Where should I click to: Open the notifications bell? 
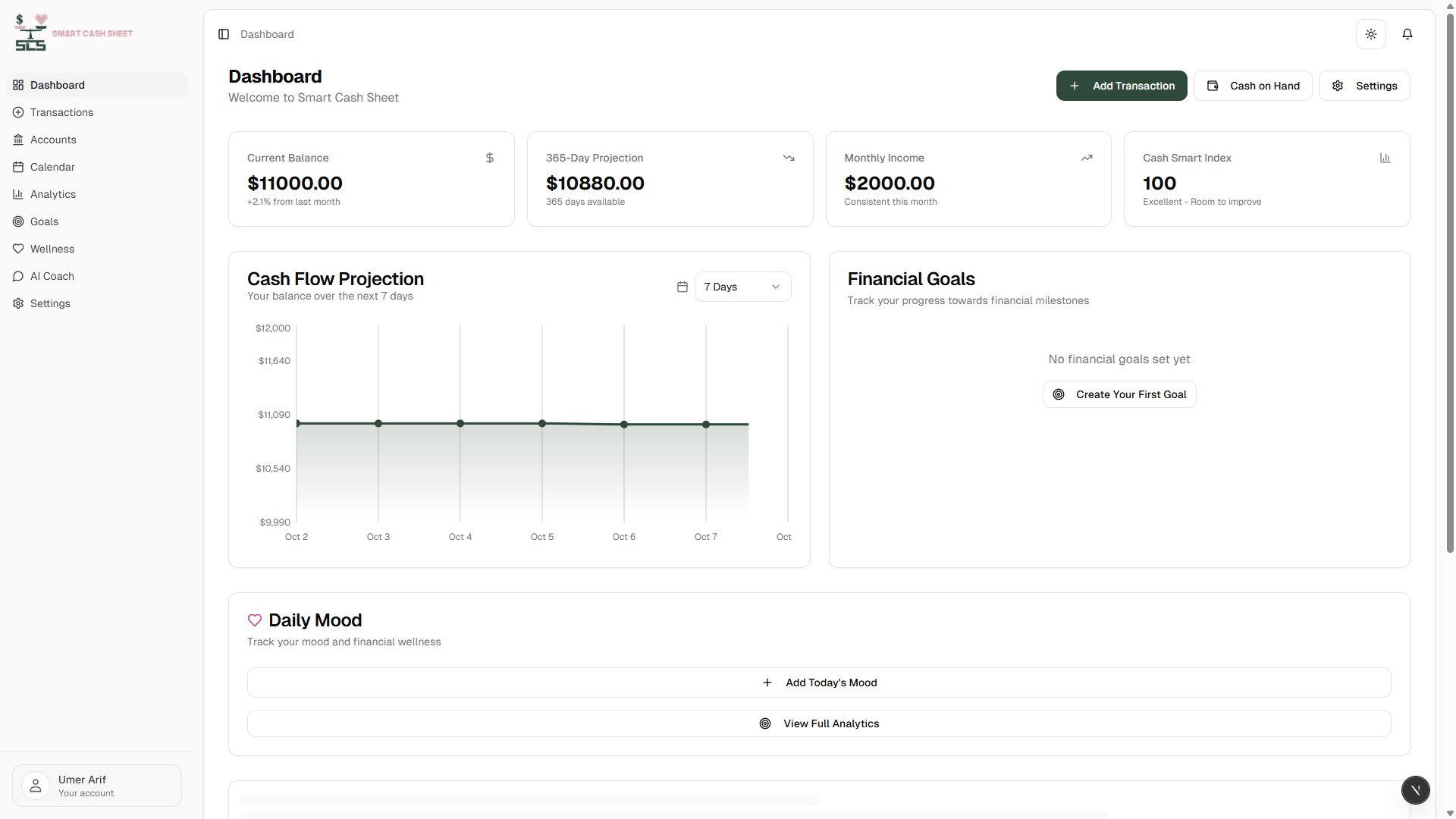point(1407,34)
